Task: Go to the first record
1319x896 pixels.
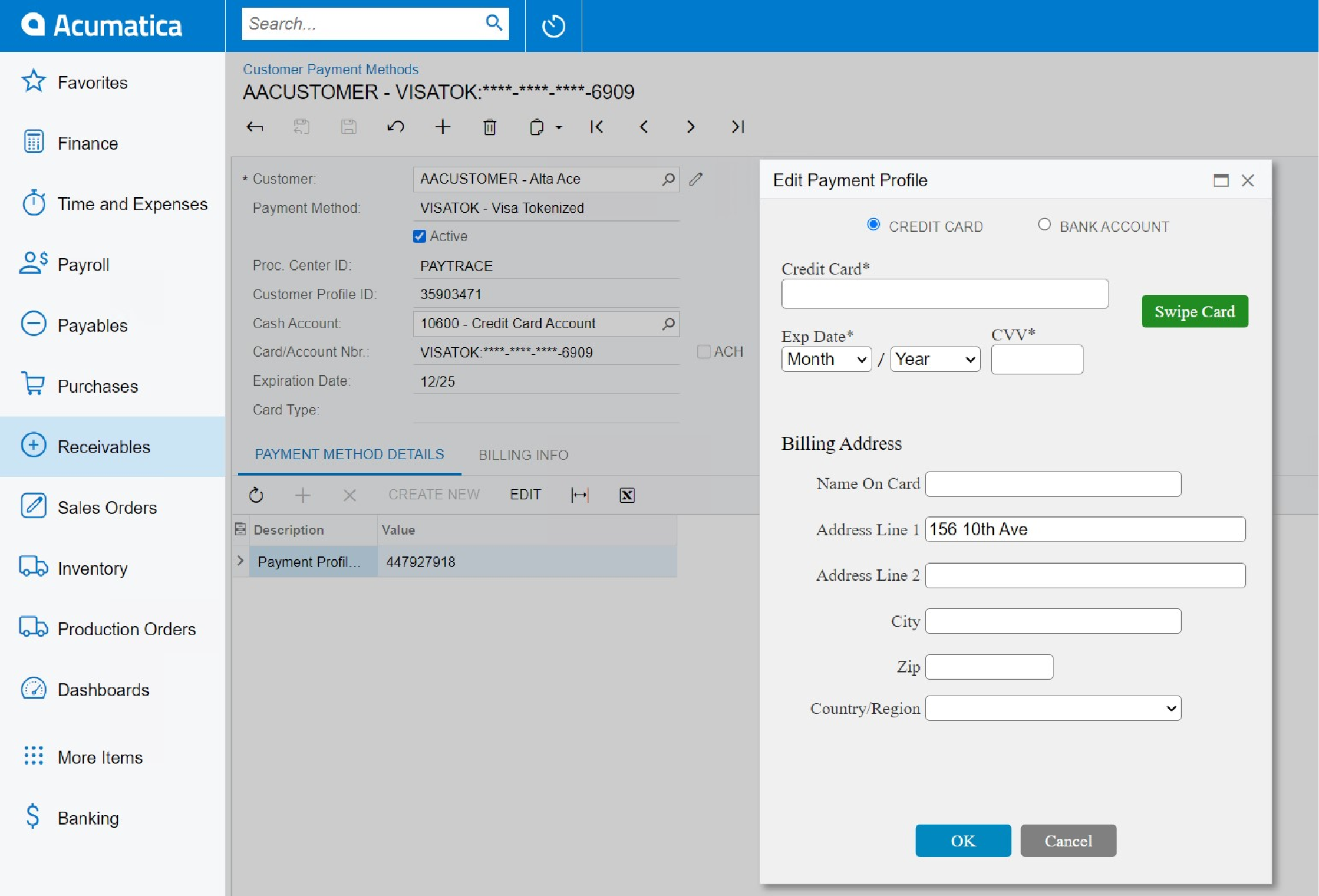Action: 596,127
